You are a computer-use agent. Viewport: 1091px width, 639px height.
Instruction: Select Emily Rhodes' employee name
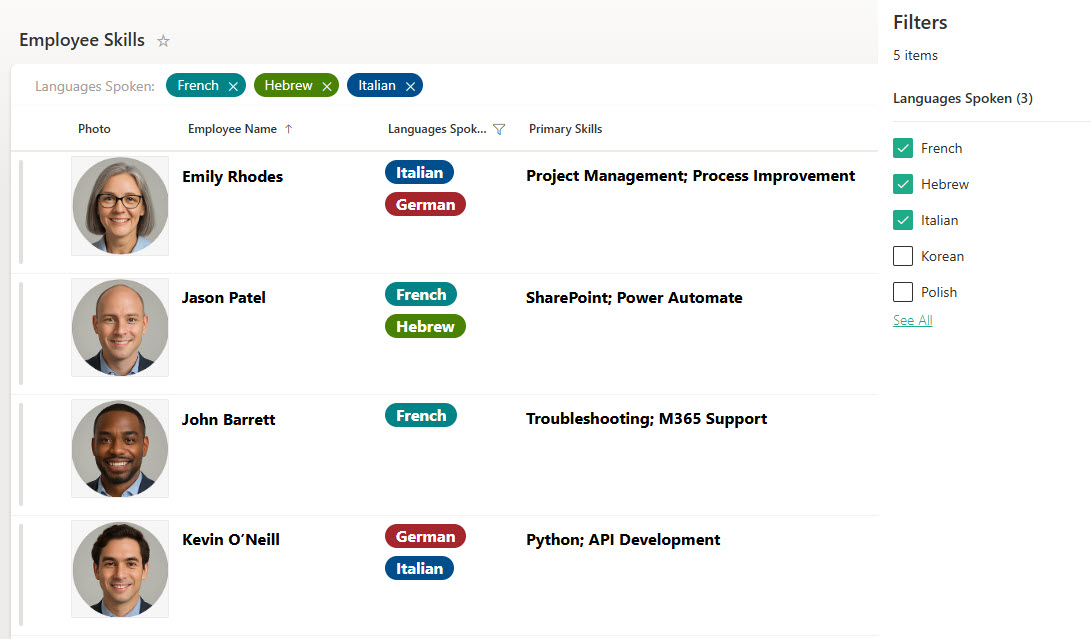pos(232,176)
